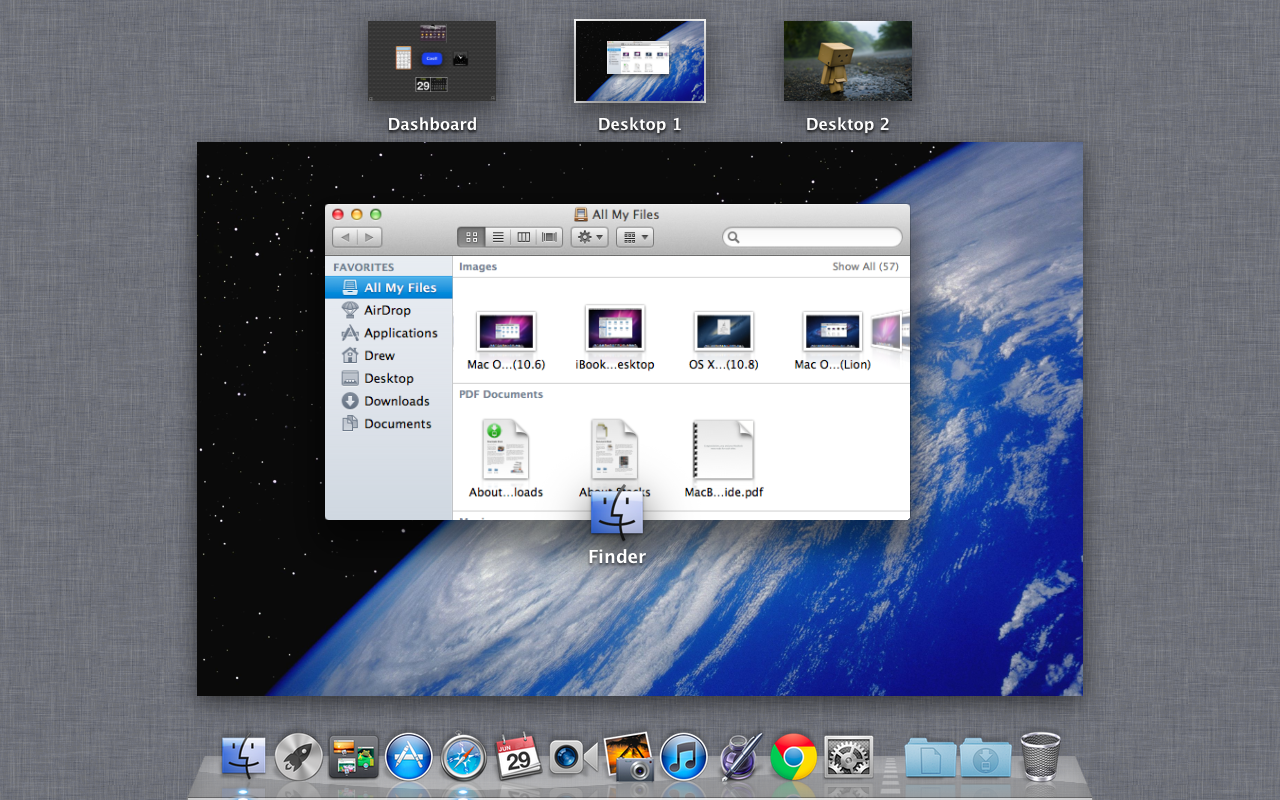
Task: Open Documents in Finder sidebar
Action: tap(389, 424)
